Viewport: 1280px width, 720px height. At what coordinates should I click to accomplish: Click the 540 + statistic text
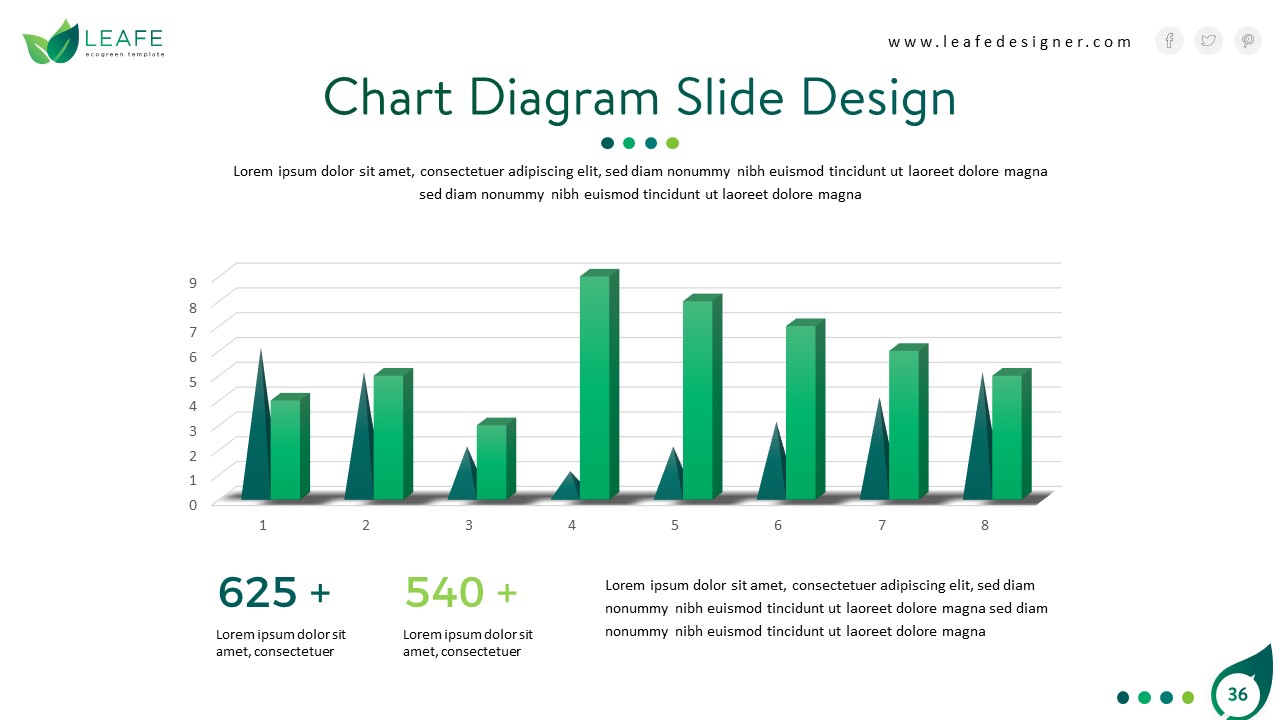click(x=461, y=592)
